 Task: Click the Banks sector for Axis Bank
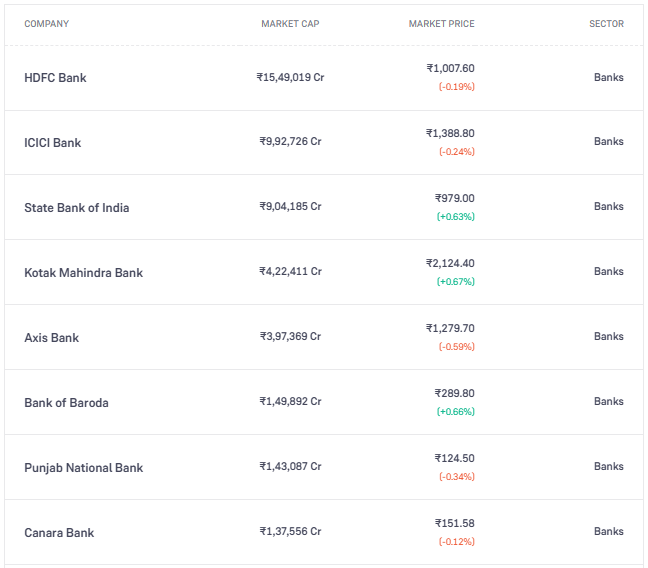click(608, 337)
